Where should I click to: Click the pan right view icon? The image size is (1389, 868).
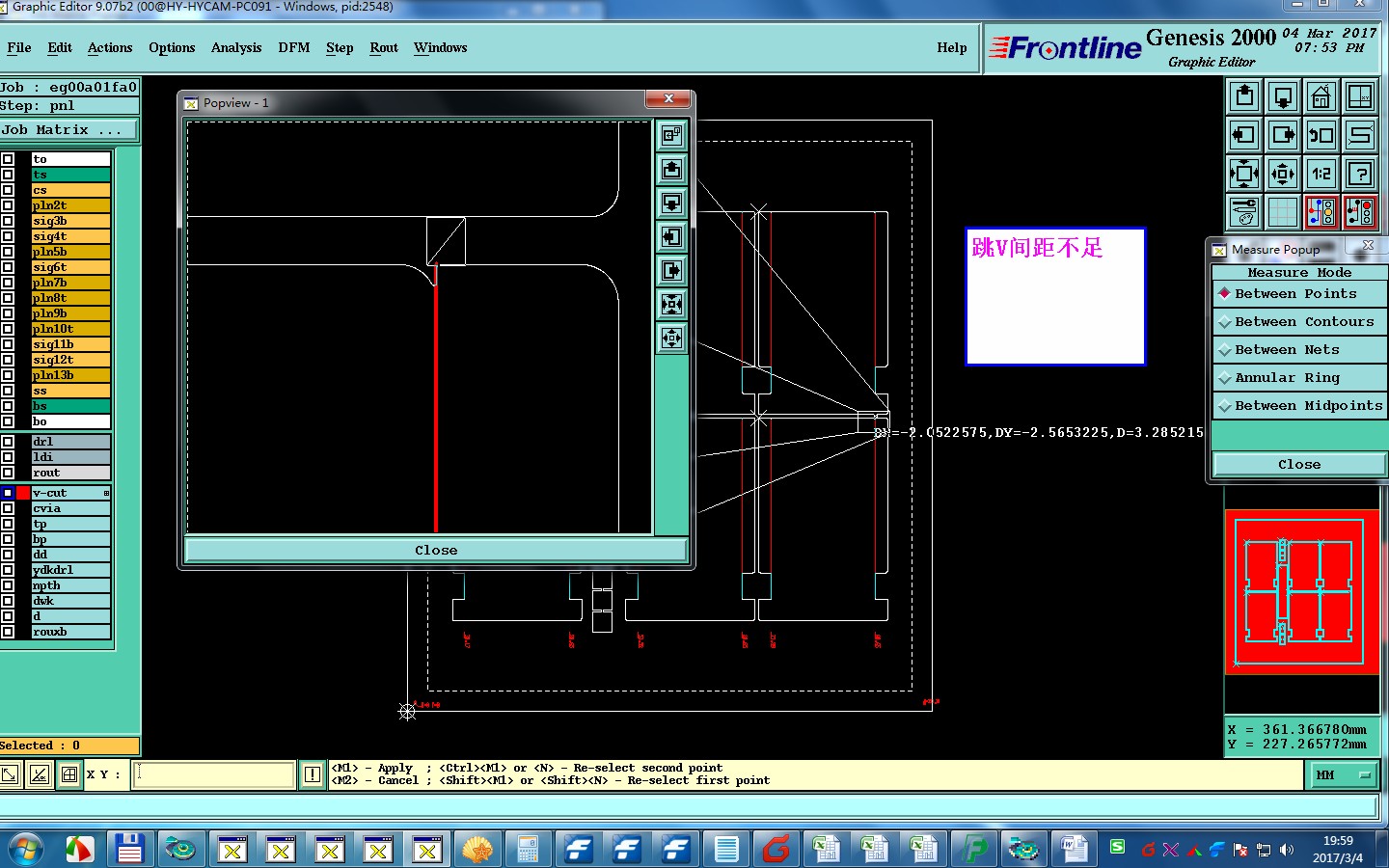tap(1283, 135)
